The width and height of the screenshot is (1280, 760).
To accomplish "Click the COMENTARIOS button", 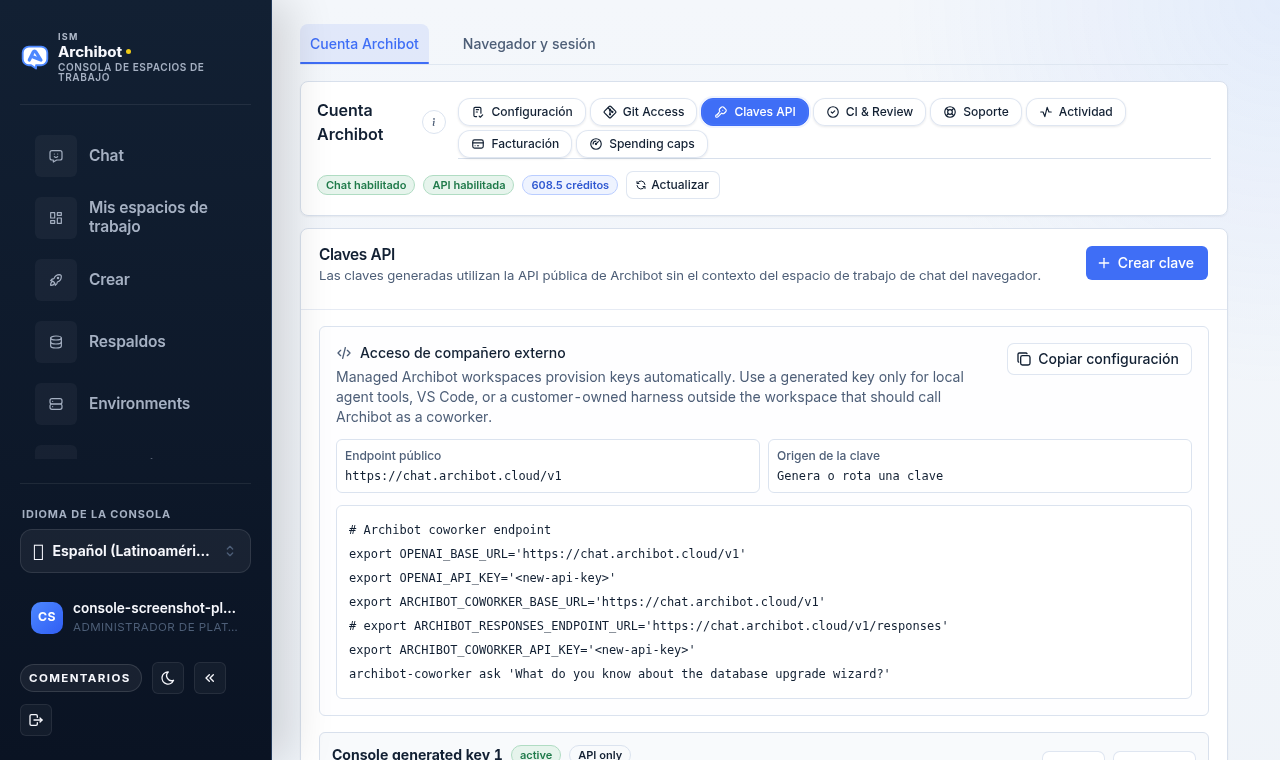I will [x=80, y=678].
